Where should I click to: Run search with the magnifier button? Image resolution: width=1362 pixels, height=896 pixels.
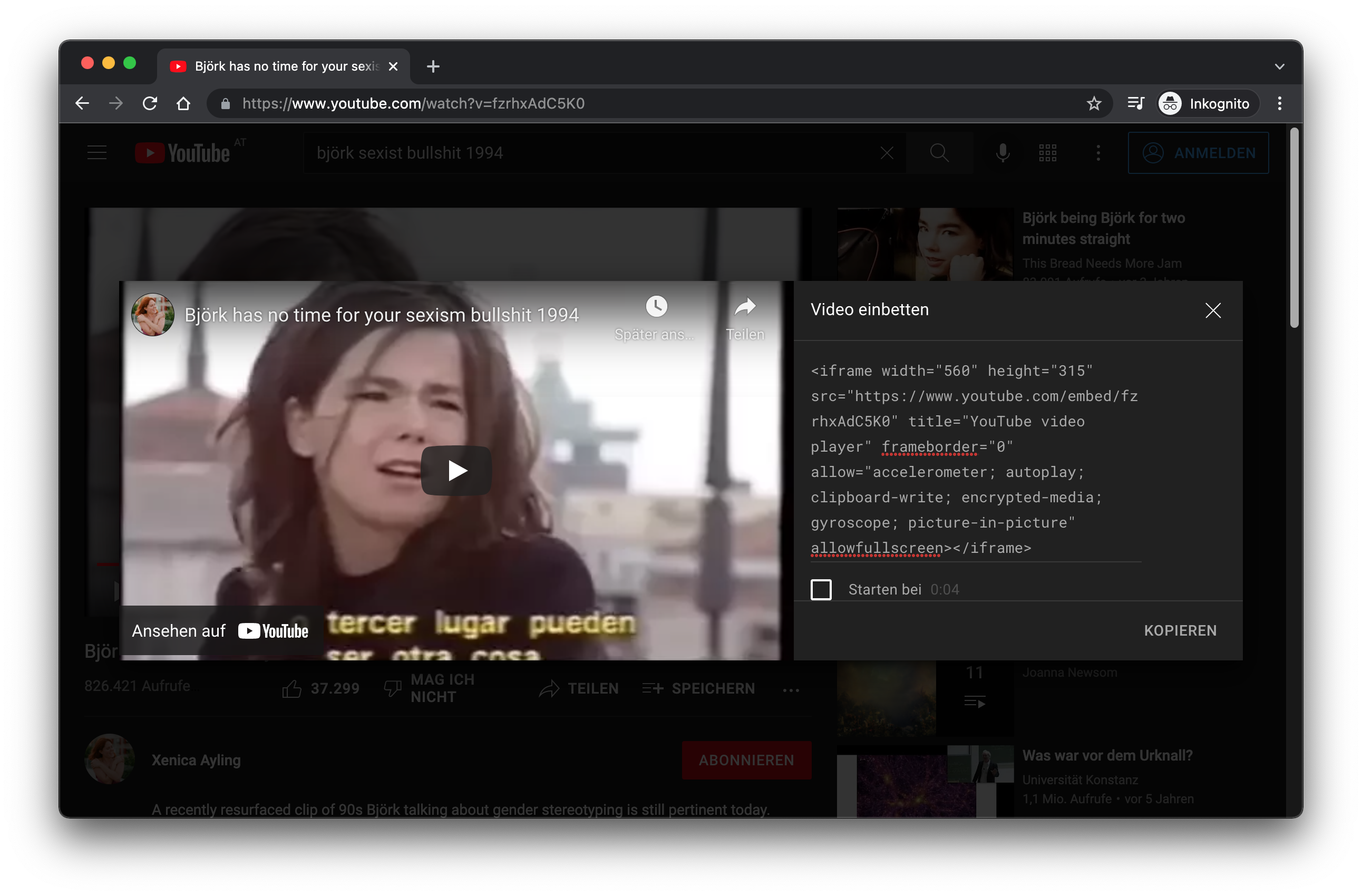[939, 153]
